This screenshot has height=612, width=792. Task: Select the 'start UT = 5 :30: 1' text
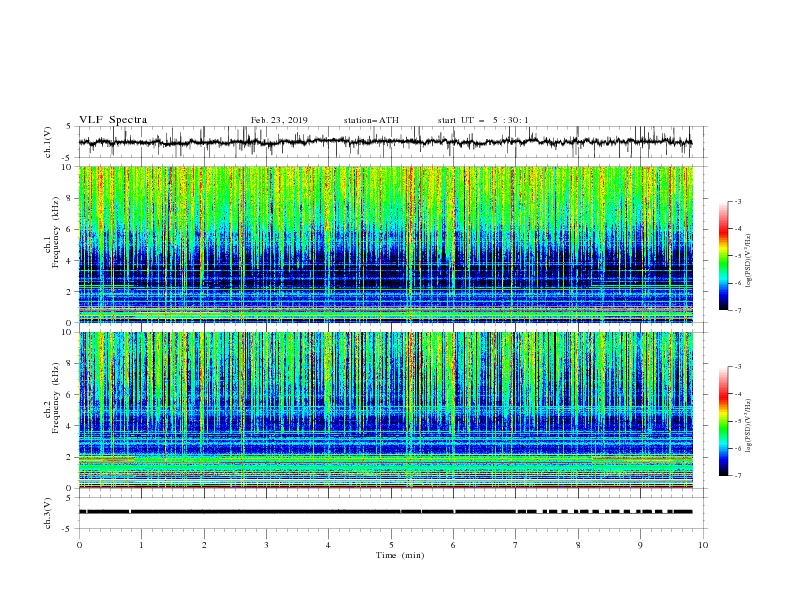[483, 120]
